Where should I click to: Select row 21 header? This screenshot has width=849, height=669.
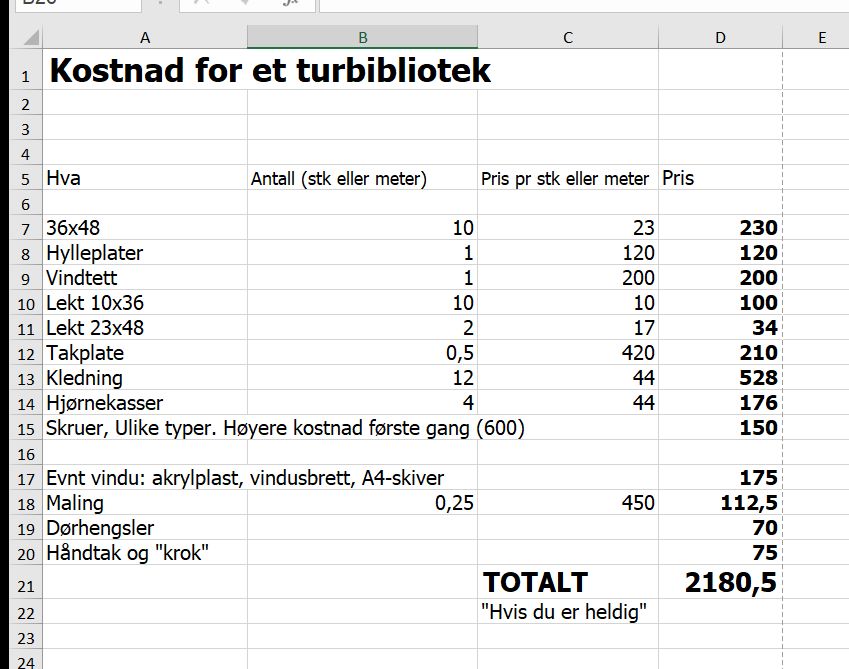[x=25, y=582]
